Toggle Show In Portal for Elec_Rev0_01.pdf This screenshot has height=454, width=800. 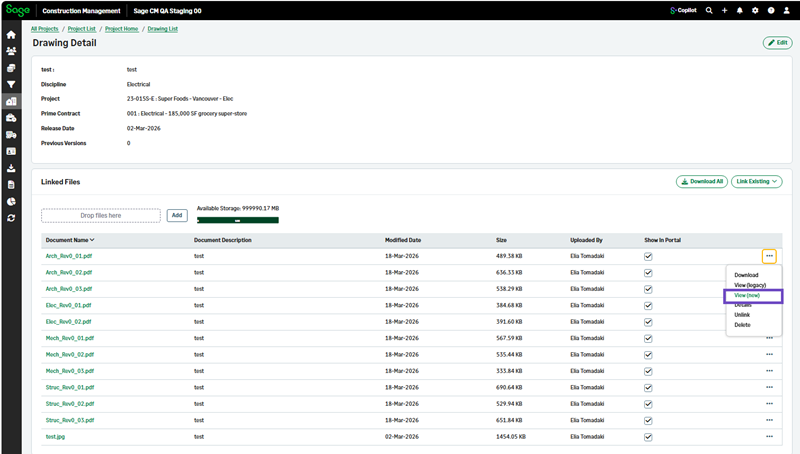pos(648,305)
